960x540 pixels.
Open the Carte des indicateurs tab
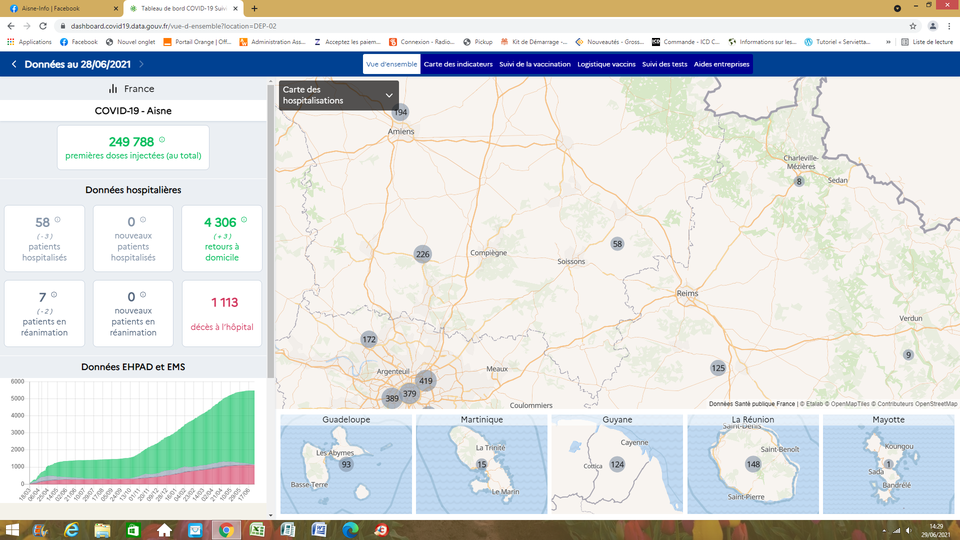click(x=458, y=64)
